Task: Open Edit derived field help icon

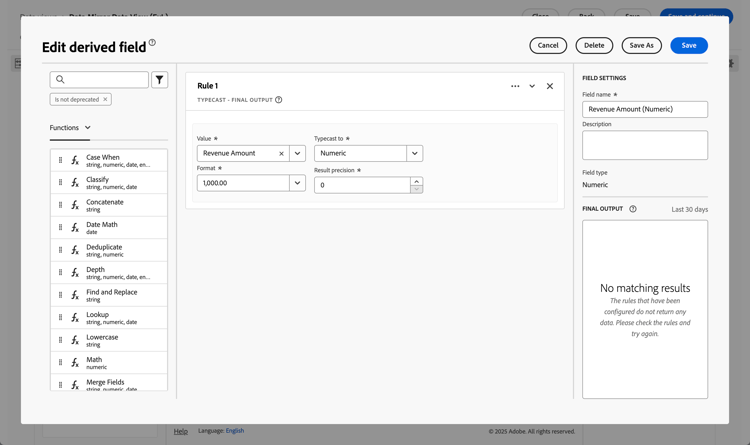Action: coord(152,43)
